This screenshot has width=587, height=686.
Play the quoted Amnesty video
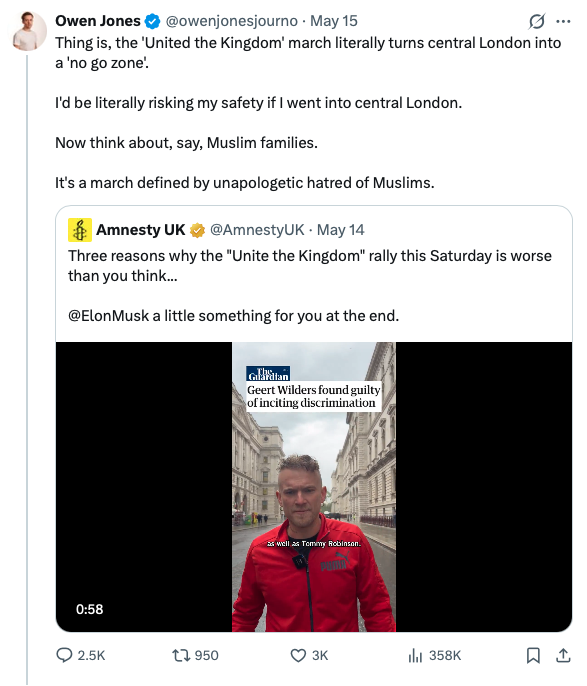click(x=314, y=486)
